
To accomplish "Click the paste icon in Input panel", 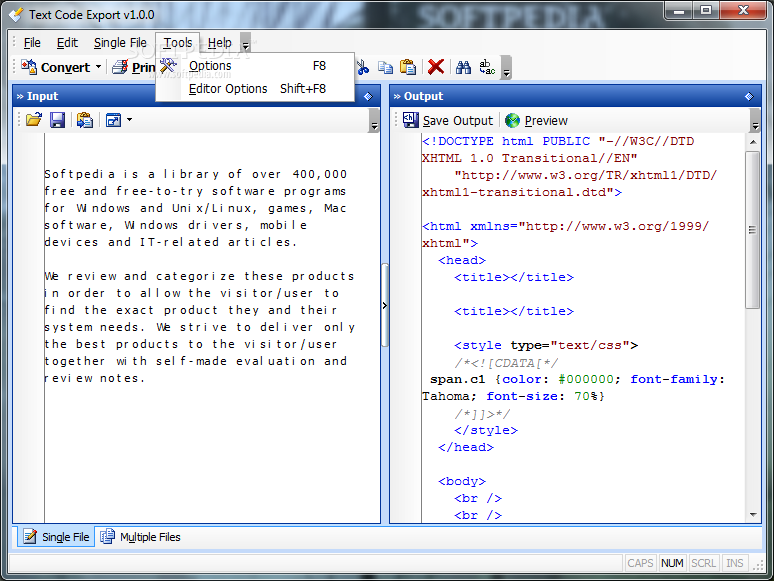I will [x=84, y=120].
